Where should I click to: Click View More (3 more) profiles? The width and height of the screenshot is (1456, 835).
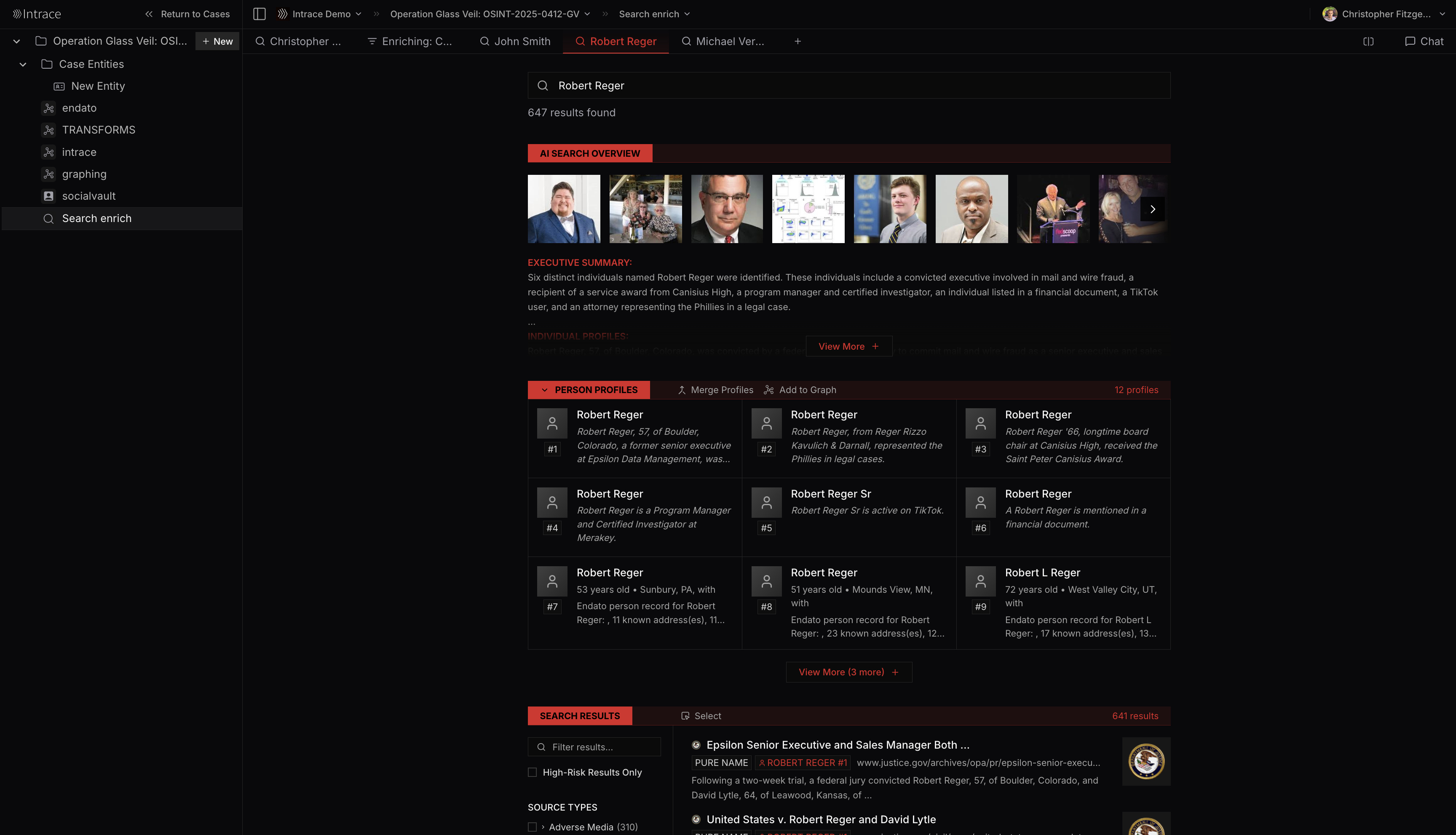coord(848,672)
